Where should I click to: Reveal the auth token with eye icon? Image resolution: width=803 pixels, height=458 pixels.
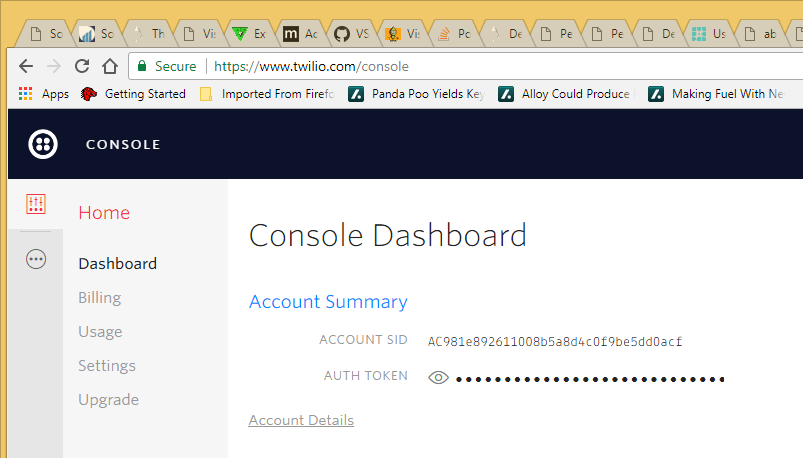tap(438, 378)
